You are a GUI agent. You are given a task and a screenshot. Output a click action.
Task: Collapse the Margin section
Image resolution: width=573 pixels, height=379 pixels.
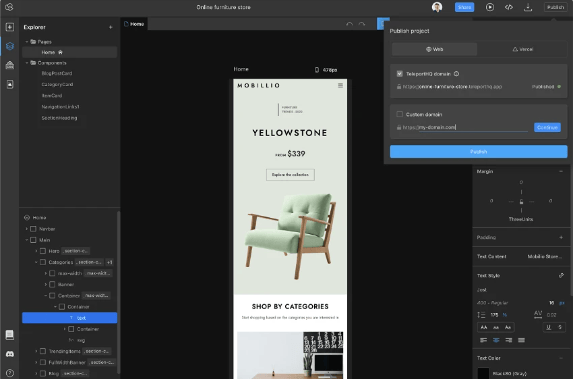click(x=561, y=171)
